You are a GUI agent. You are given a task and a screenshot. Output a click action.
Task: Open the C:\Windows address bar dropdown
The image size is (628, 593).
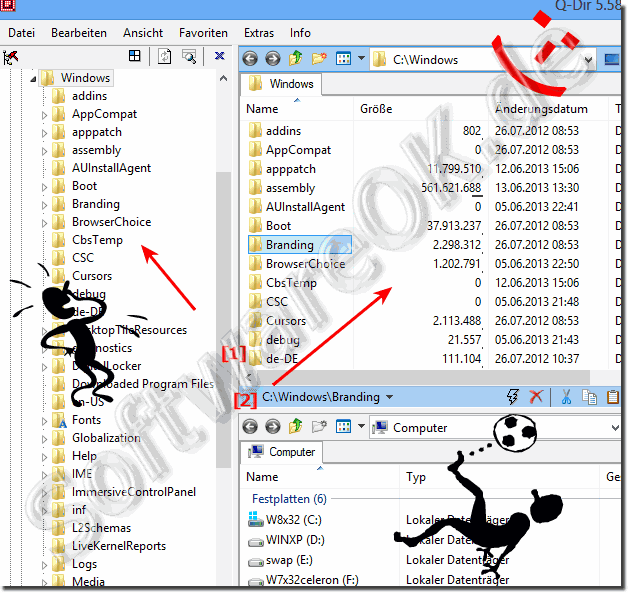click(588, 60)
